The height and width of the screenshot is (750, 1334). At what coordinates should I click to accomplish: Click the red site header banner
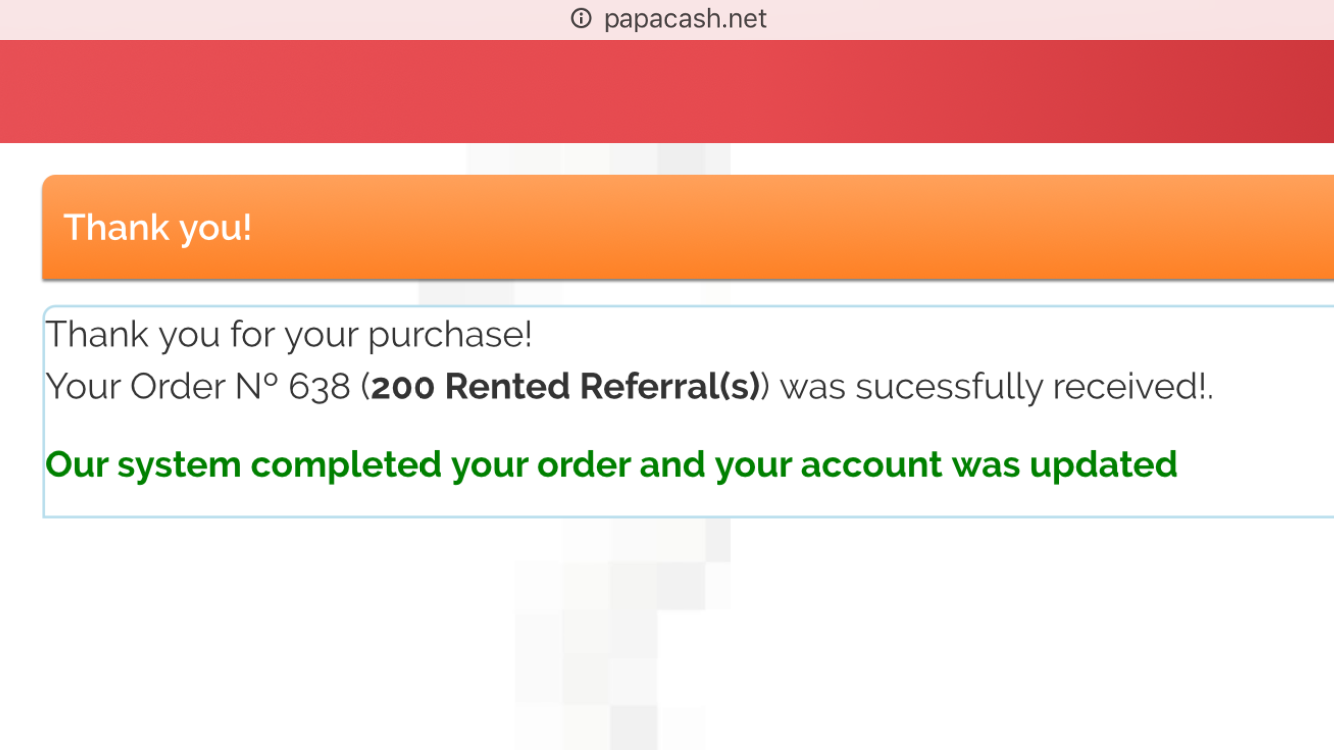(667, 91)
